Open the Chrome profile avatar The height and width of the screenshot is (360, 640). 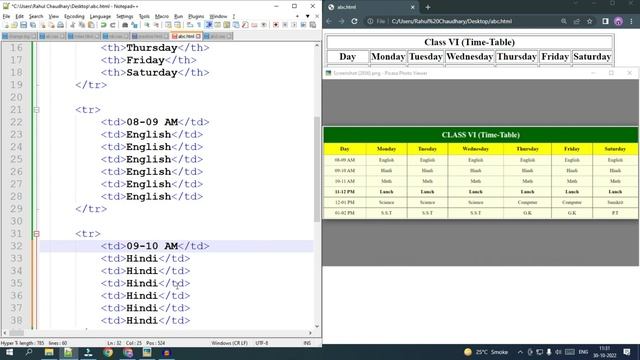tap(618, 21)
